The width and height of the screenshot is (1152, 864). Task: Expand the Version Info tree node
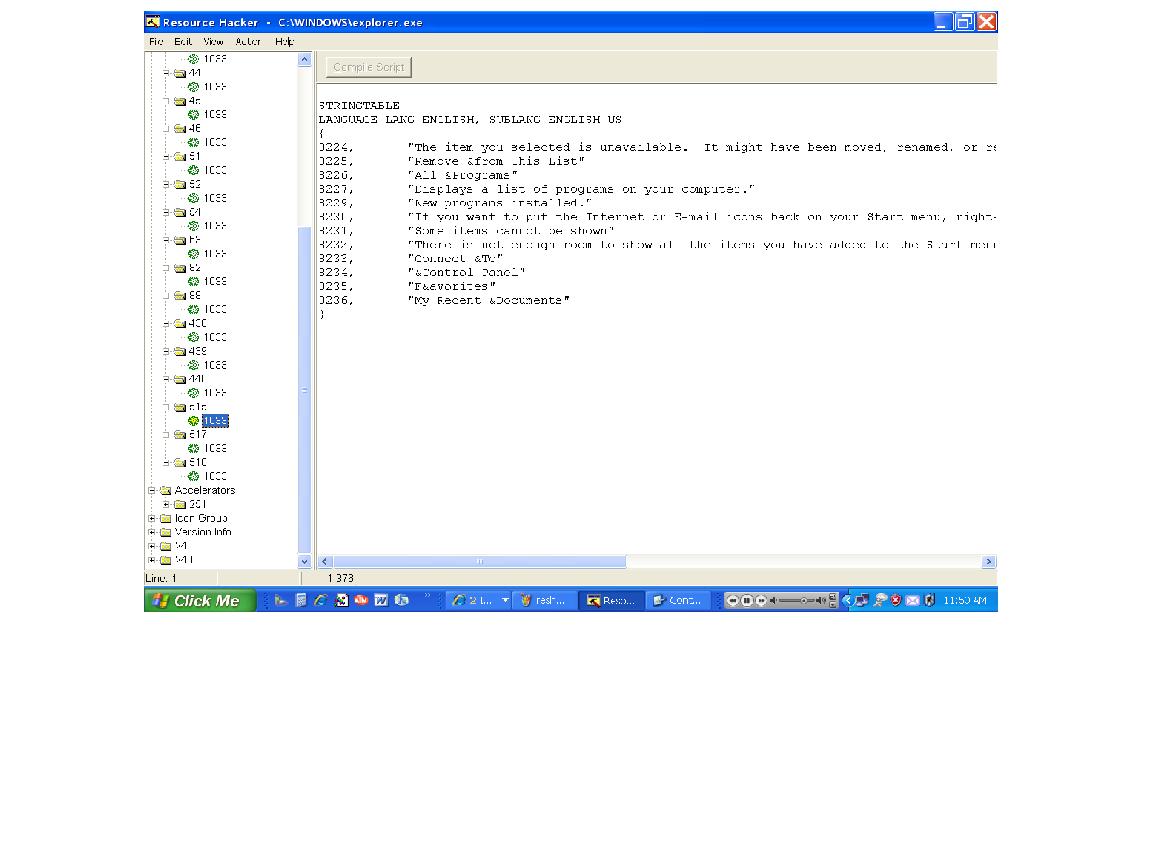pyautogui.click(x=153, y=533)
